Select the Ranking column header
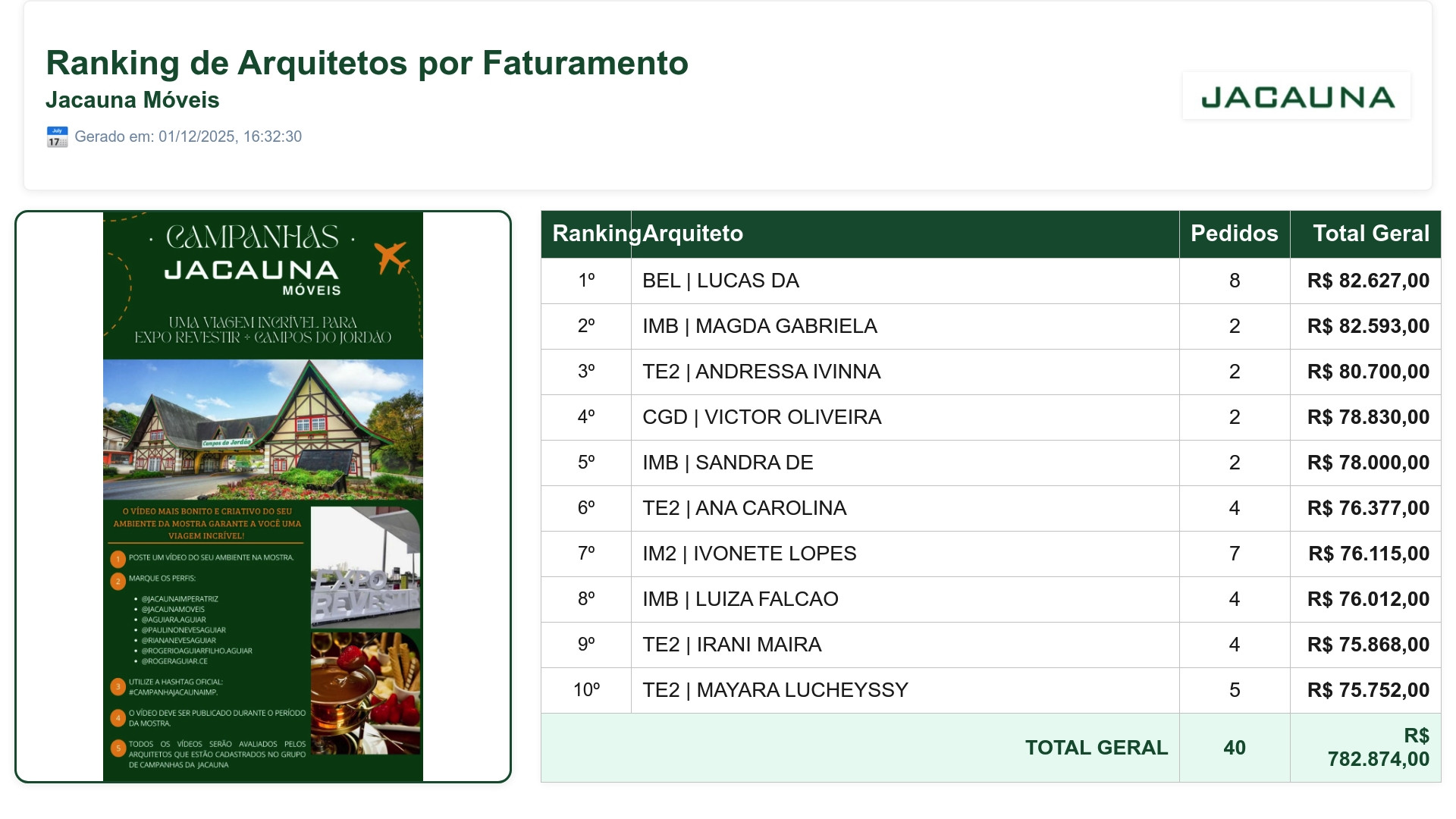Image resolution: width=1456 pixels, height=819 pixels. [586, 234]
